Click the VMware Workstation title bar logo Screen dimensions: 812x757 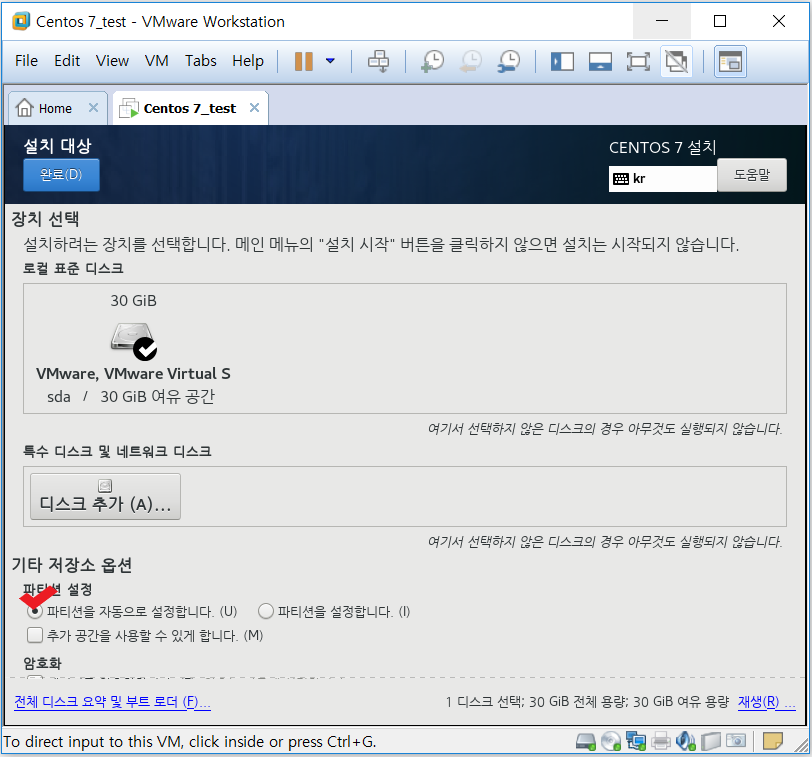tap(21, 22)
